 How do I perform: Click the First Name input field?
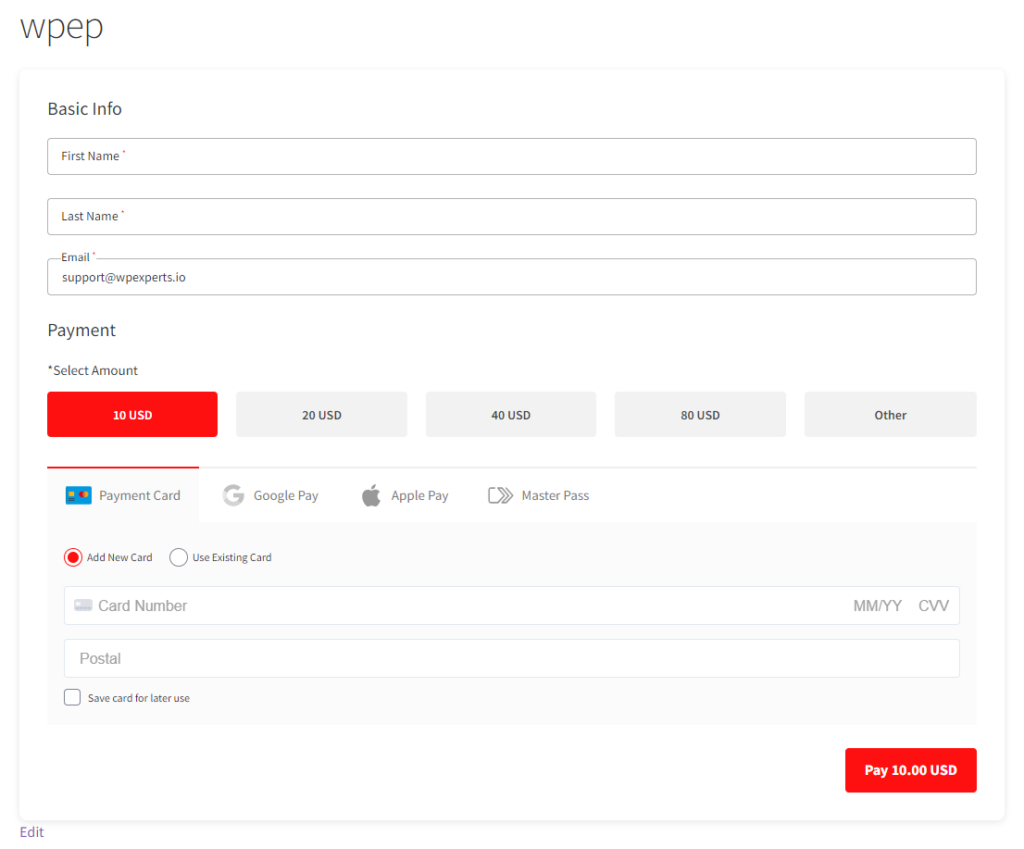[x=512, y=156]
